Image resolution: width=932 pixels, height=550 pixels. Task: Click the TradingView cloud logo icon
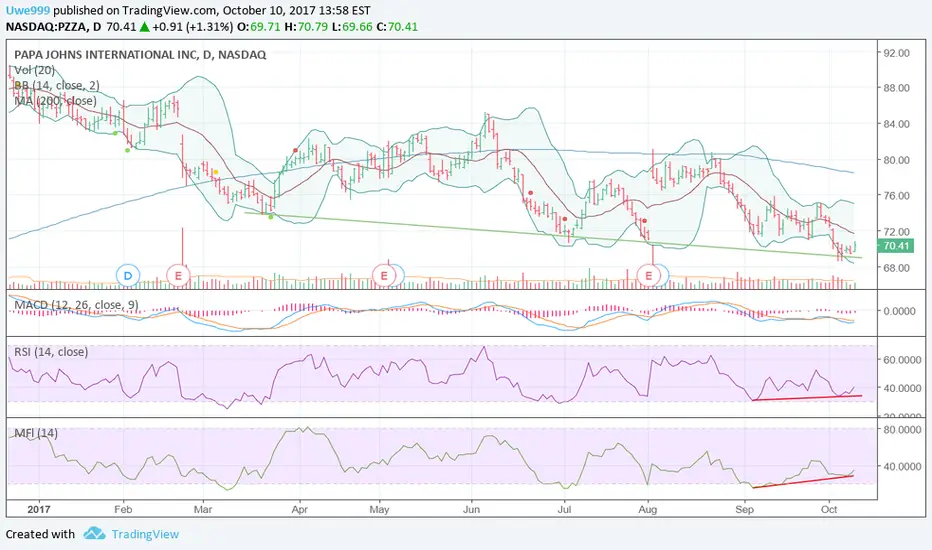point(94,533)
